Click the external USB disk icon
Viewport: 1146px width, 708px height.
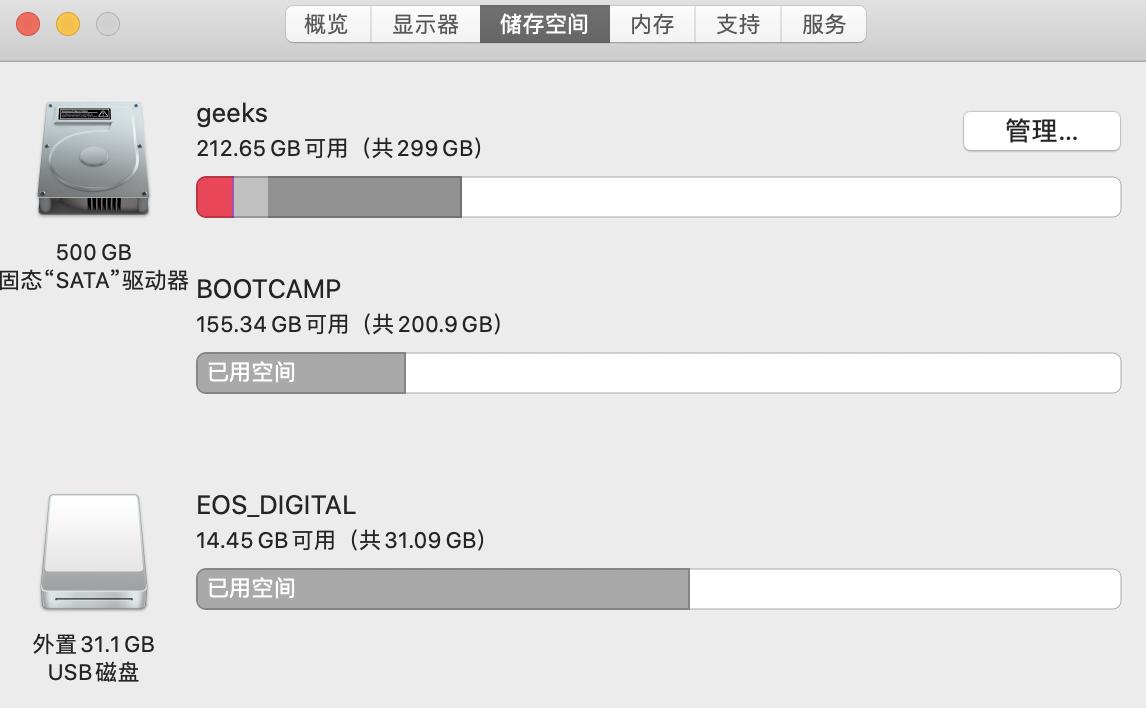coord(93,552)
